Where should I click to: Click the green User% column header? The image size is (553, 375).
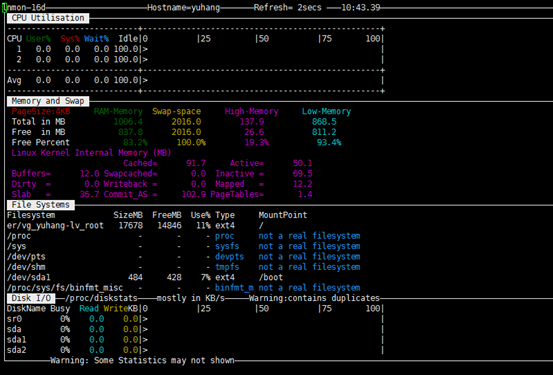tap(38, 39)
